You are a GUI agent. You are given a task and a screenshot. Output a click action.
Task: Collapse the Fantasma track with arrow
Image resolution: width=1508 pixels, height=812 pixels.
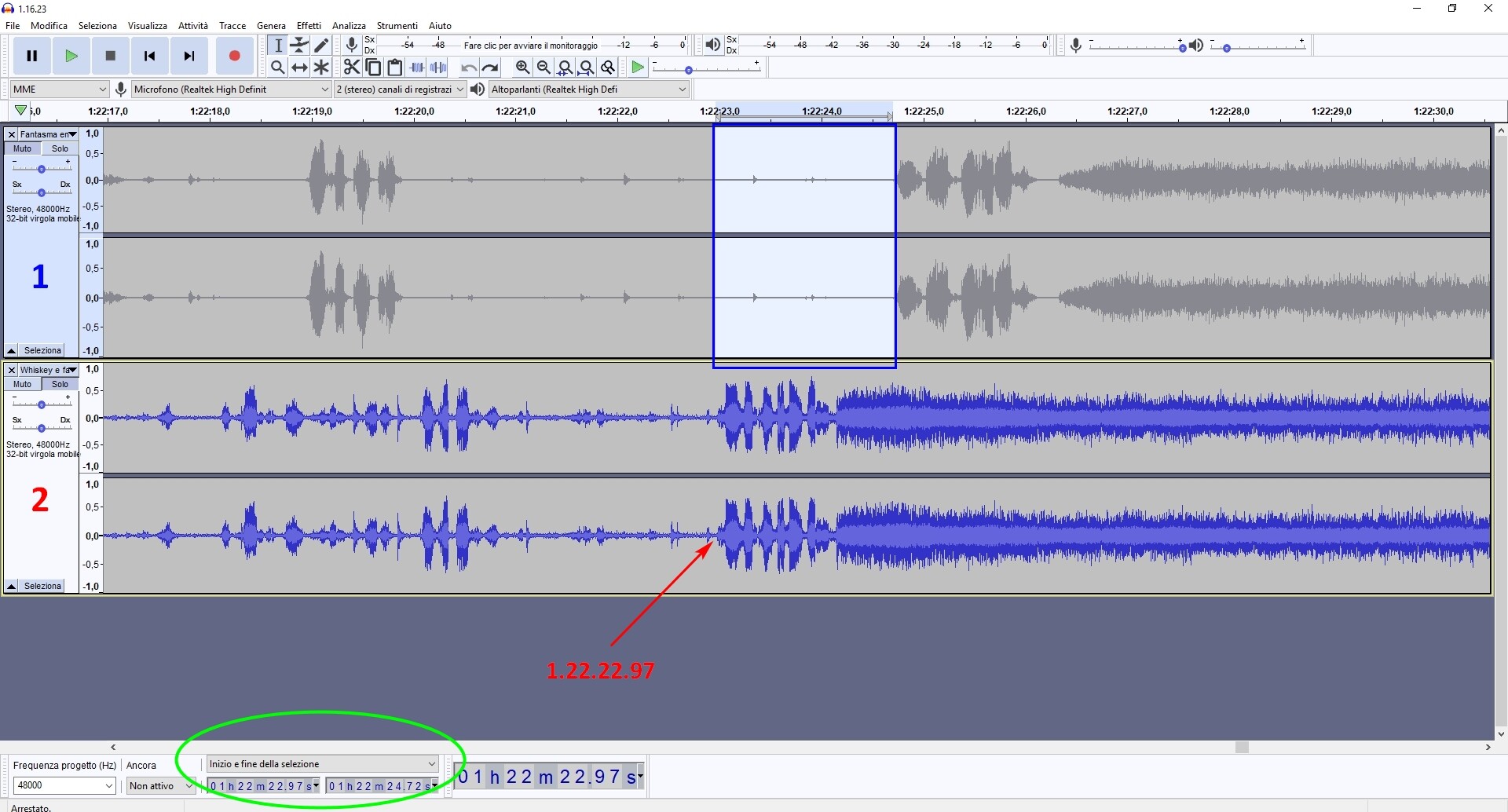point(11,350)
